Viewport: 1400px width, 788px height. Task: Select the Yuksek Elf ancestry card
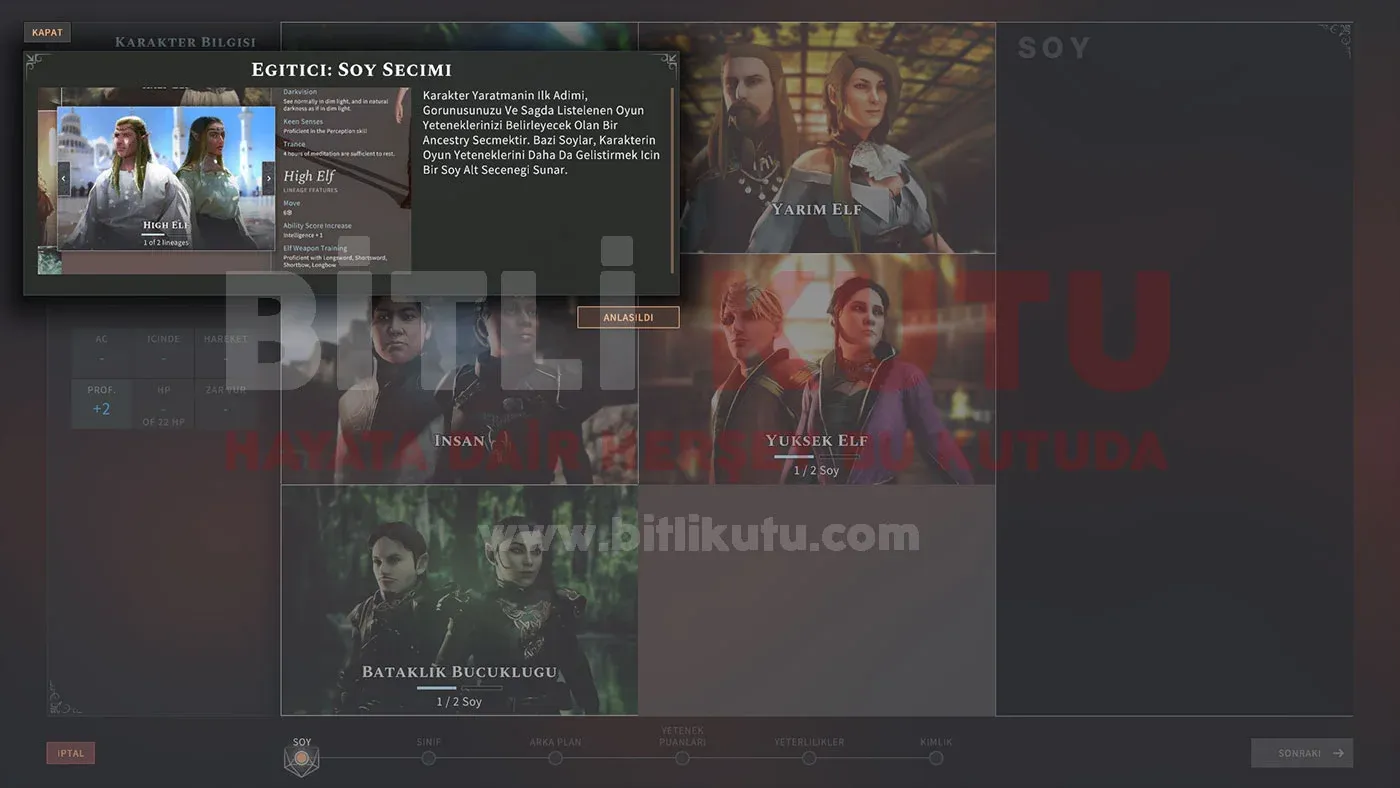click(x=816, y=370)
